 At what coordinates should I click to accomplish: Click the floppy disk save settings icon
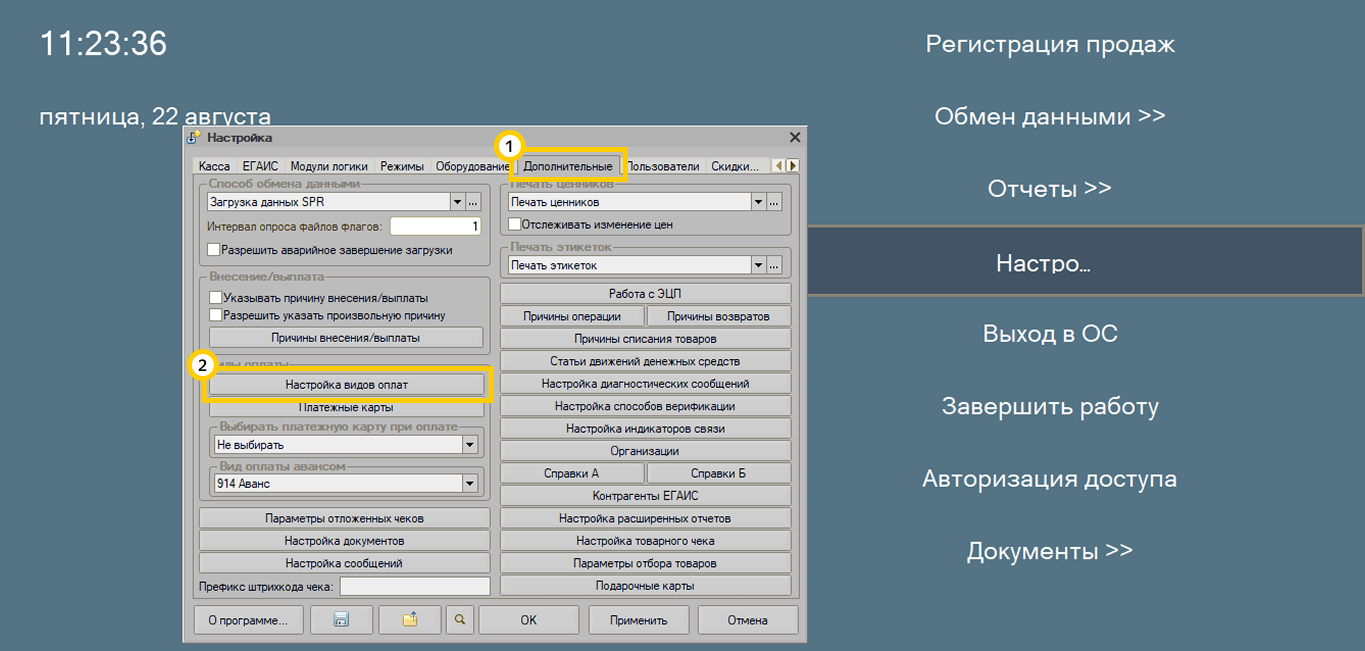coord(341,620)
